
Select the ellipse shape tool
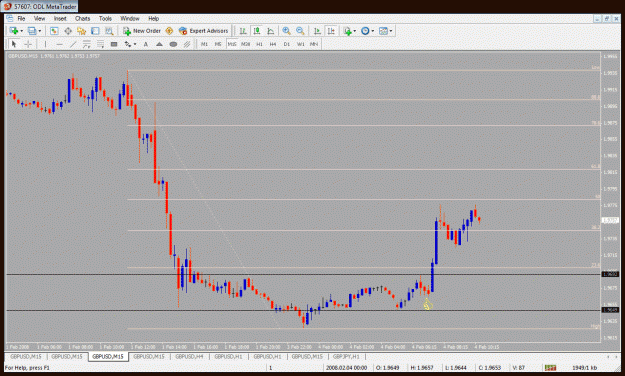173,44
